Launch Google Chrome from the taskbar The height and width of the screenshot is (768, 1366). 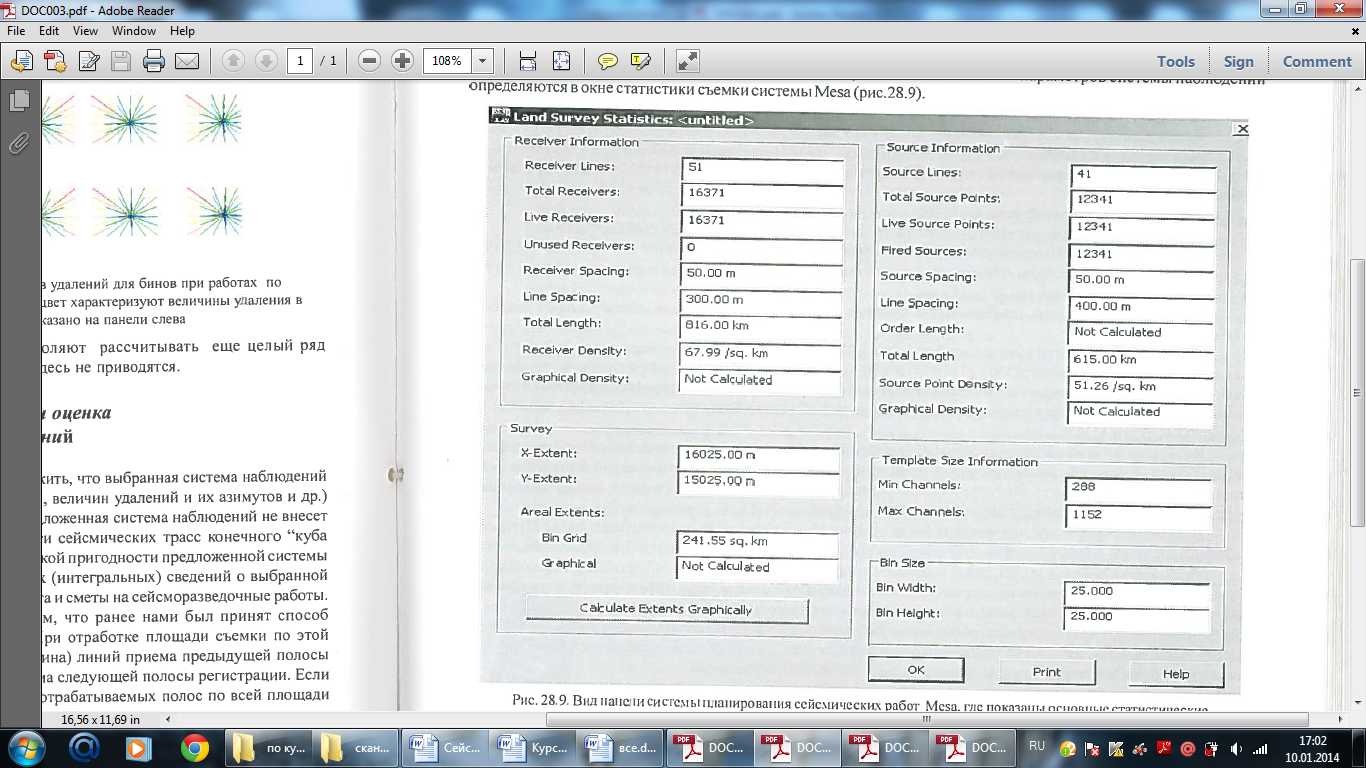point(194,747)
